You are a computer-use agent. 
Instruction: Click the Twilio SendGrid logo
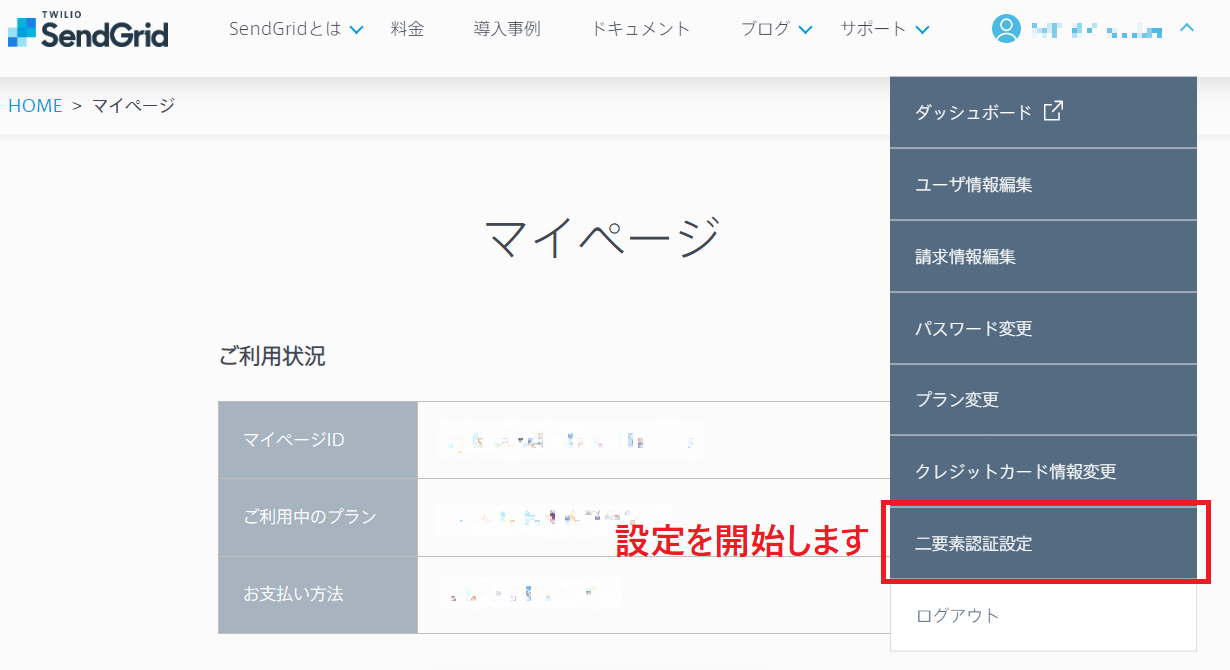pos(88,31)
